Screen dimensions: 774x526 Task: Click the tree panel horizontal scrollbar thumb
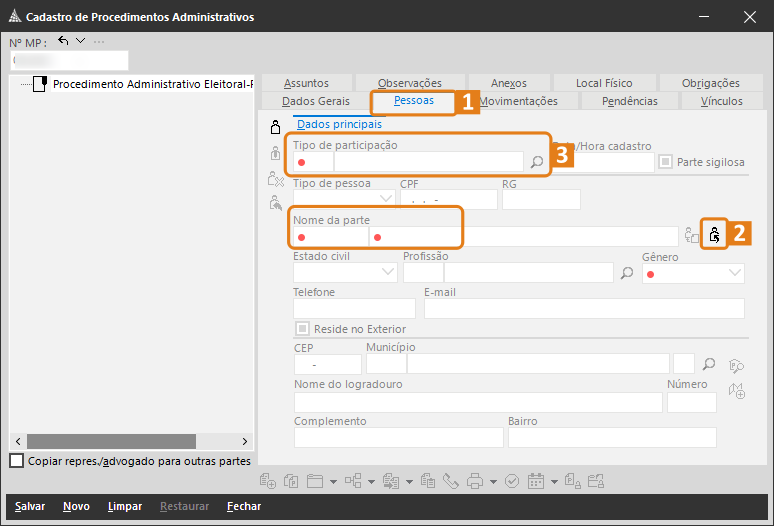tap(111, 441)
